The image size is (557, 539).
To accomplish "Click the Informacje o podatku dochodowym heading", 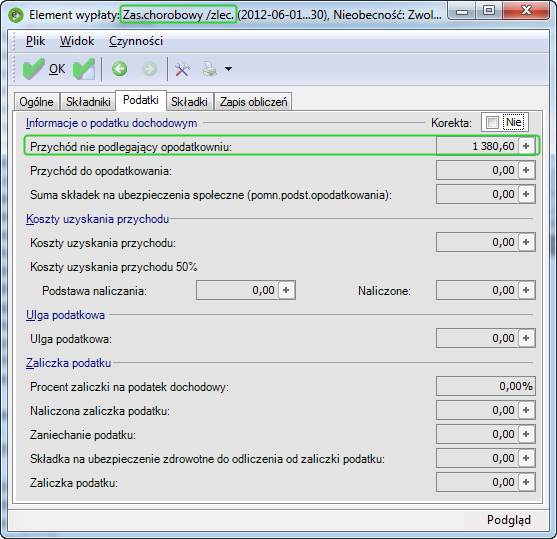I will pyautogui.click(x=111, y=123).
